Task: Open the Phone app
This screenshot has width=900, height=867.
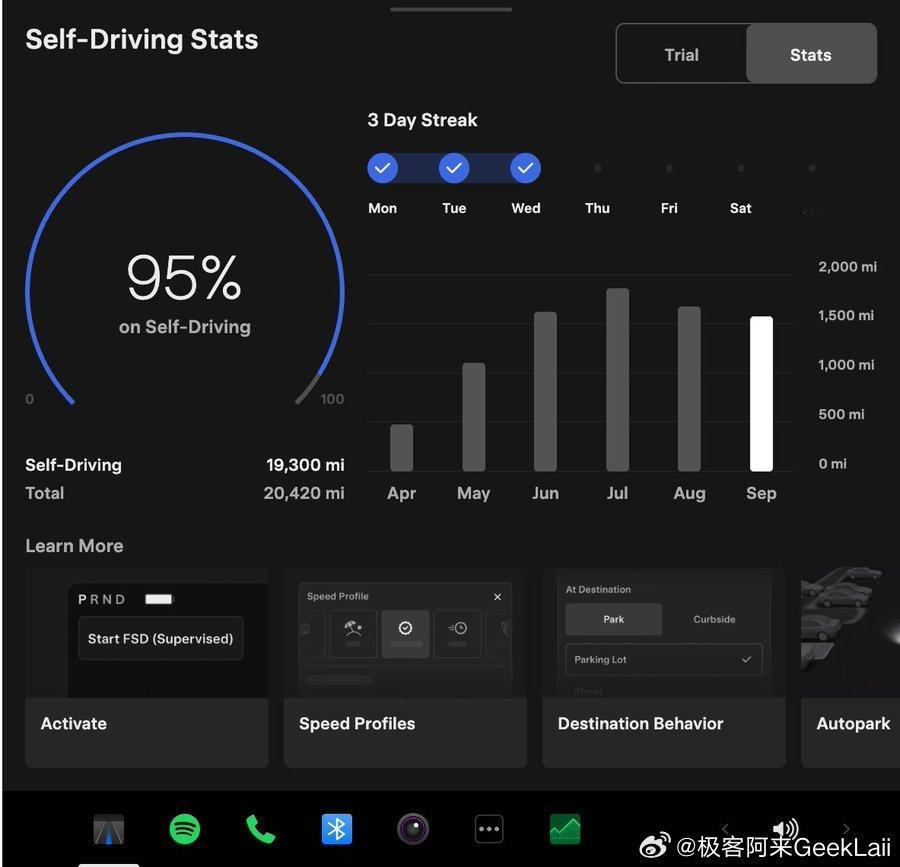Action: (x=260, y=829)
